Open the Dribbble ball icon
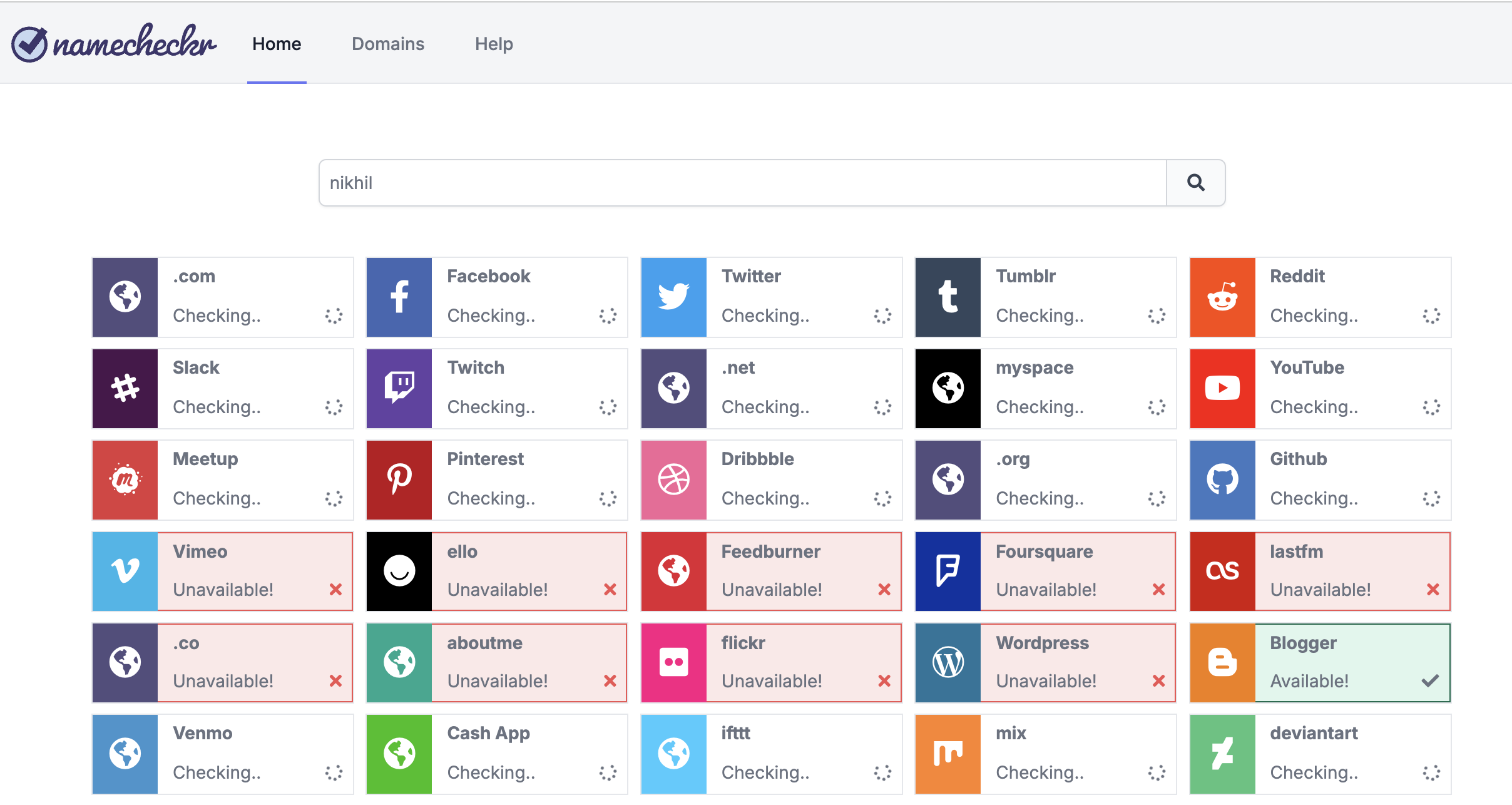1512x805 pixels. [x=674, y=480]
